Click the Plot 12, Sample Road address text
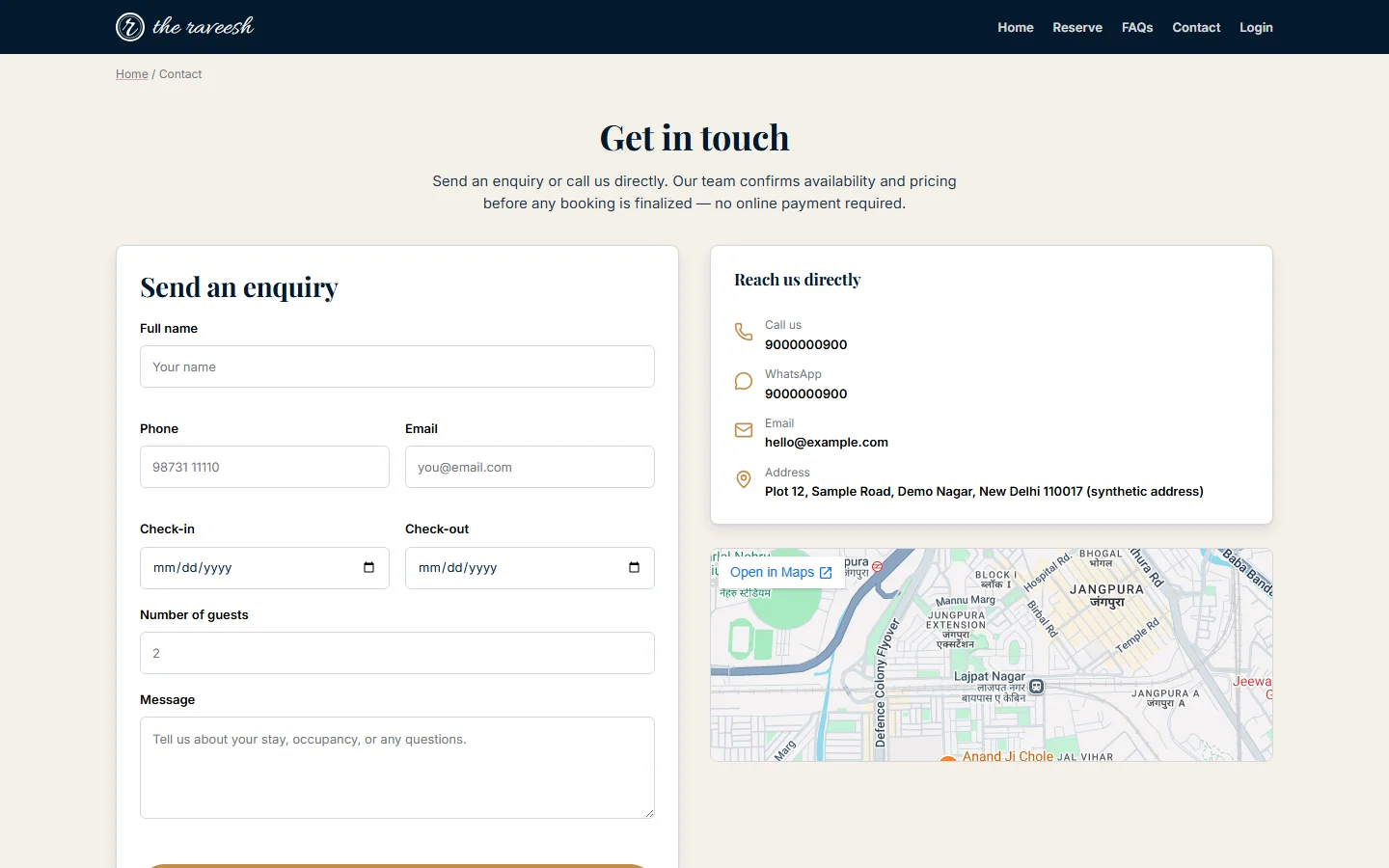 (984, 492)
